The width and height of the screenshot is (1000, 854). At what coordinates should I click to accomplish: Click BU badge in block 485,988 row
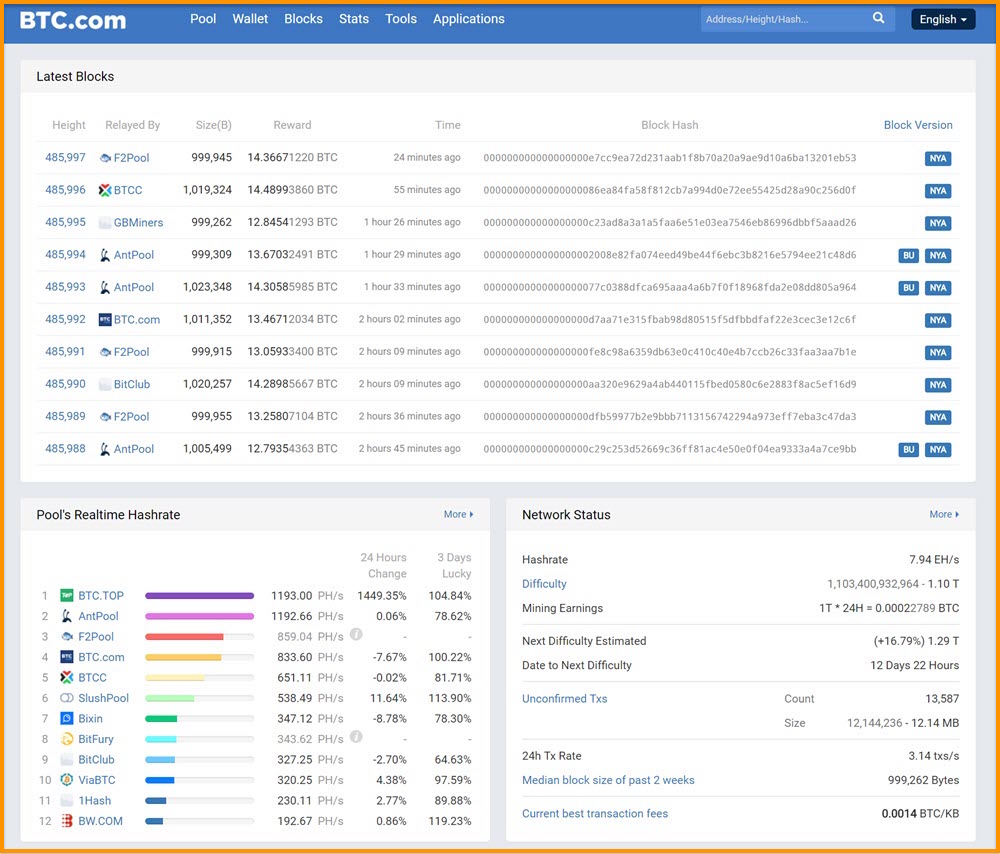pos(908,450)
